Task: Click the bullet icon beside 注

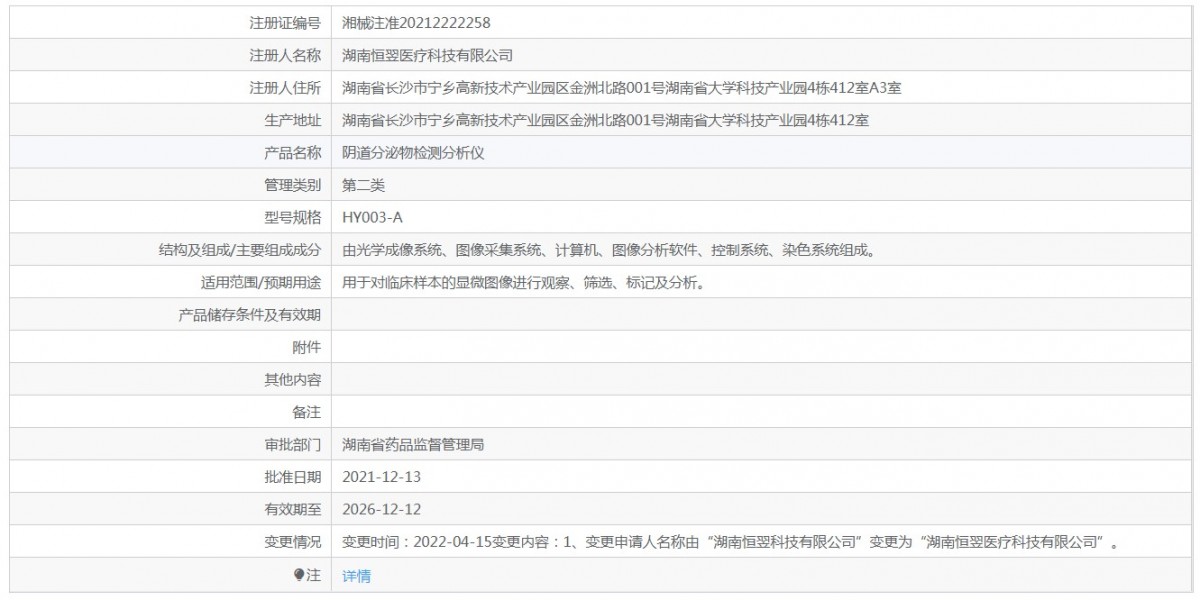Action: pos(299,575)
